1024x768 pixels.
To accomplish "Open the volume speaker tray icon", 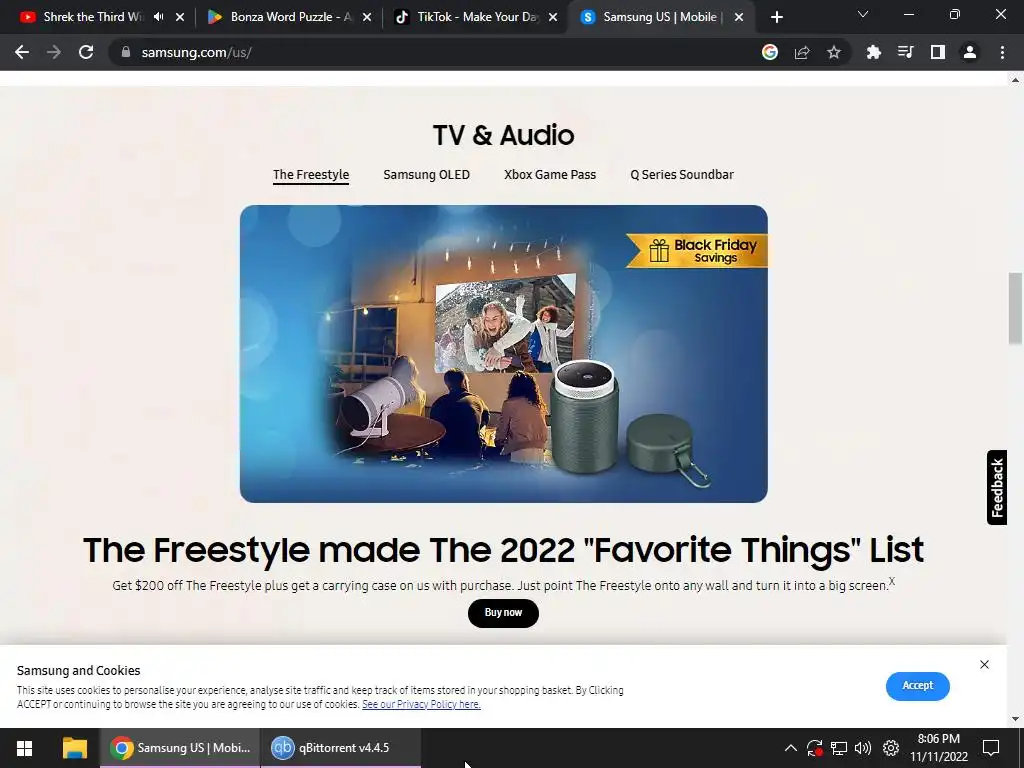I will tap(863, 748).
